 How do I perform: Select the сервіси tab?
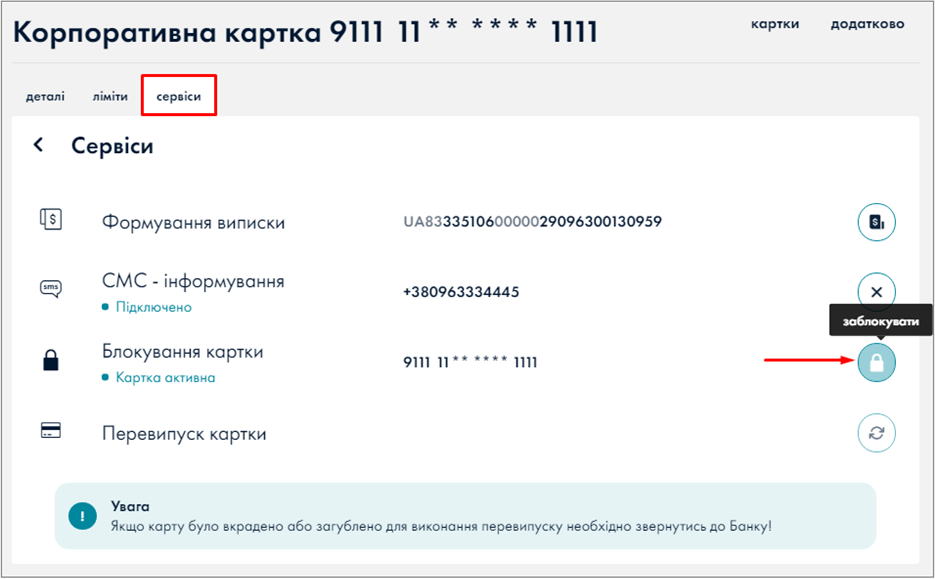pos(179,96)
